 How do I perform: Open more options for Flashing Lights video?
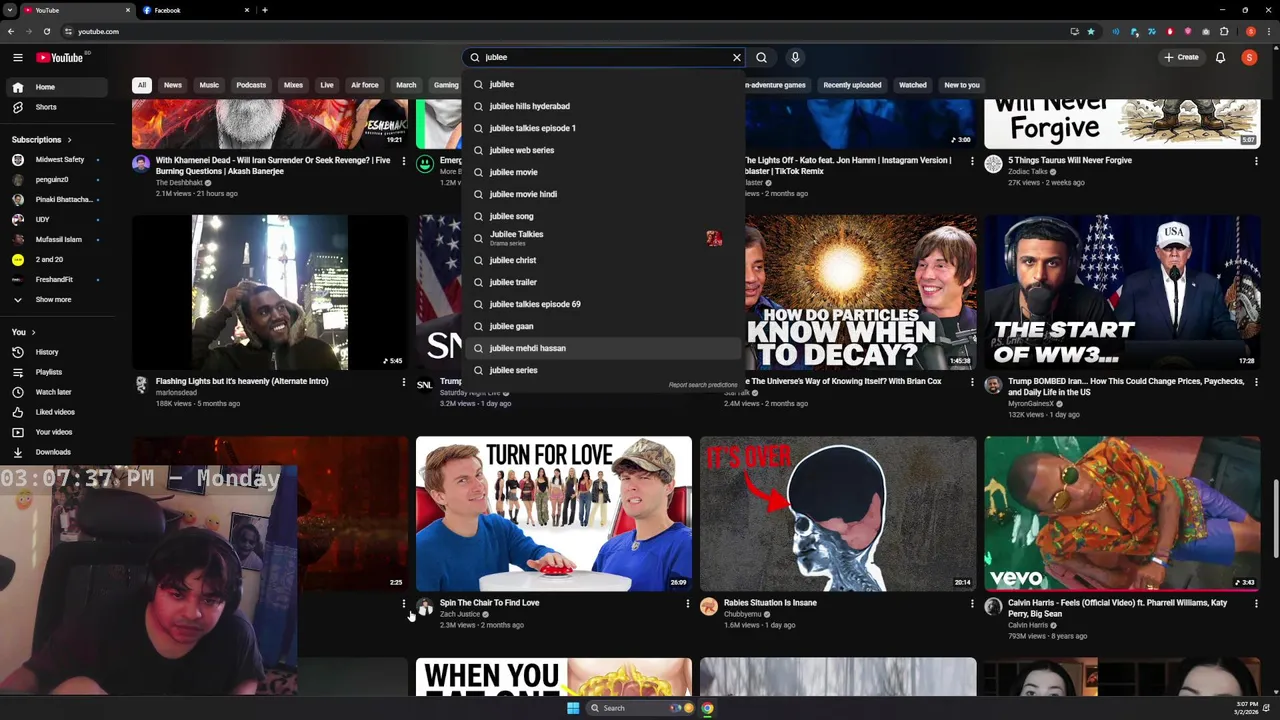click(404, 382)
